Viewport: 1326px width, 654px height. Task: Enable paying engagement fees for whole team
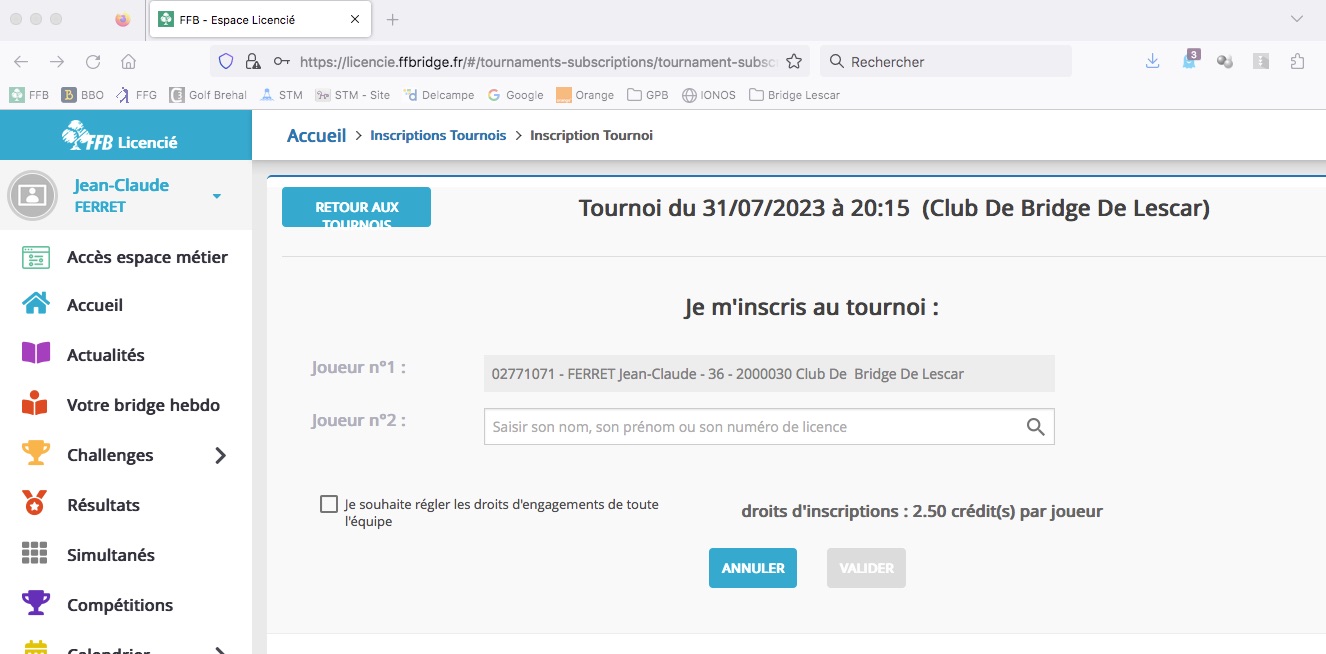pyautogui.click(x=329, y=504)
